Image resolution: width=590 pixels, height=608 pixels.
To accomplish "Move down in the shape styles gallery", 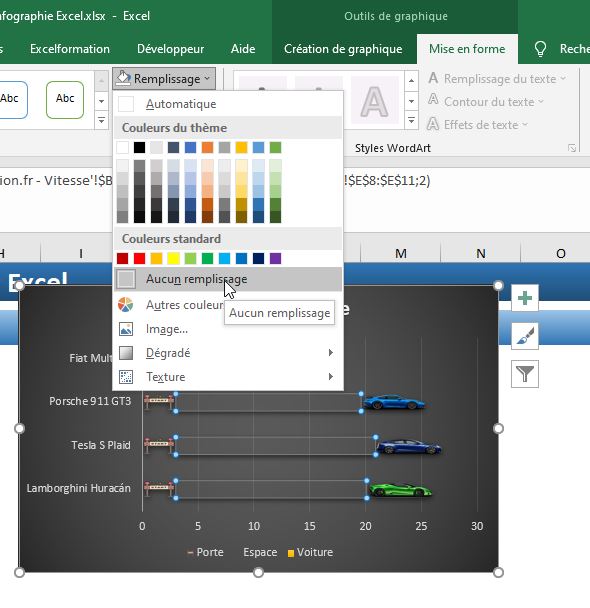I will (101, 102).
